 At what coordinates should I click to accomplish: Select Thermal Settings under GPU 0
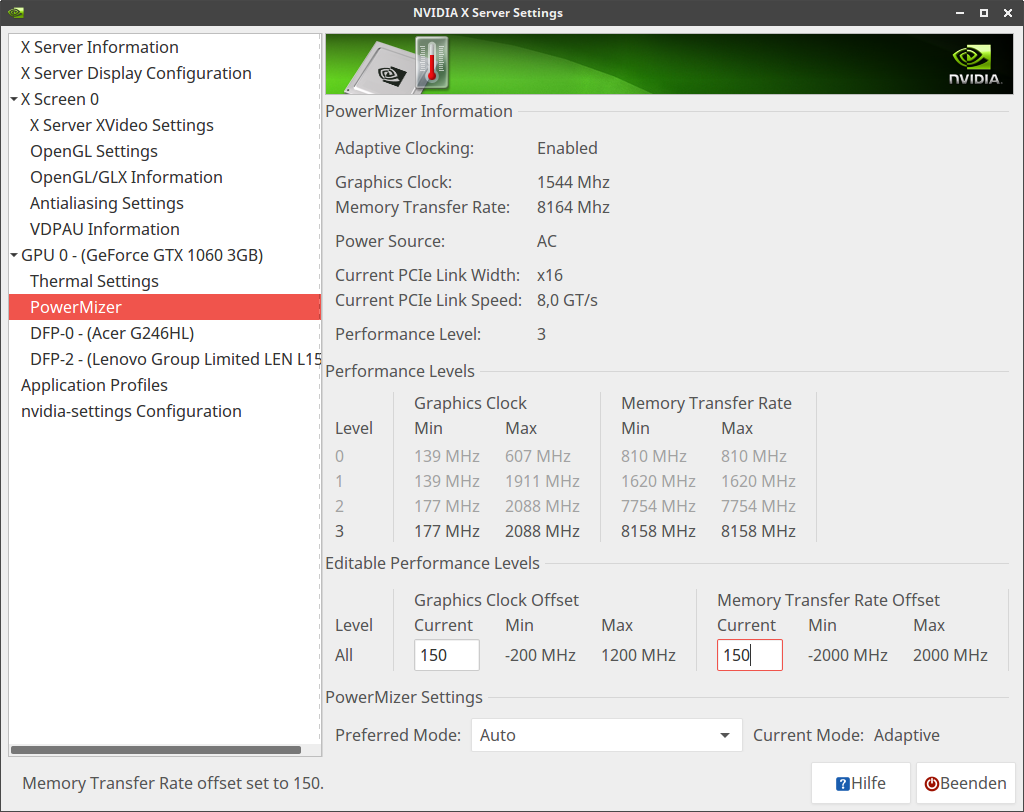(94, 282)
